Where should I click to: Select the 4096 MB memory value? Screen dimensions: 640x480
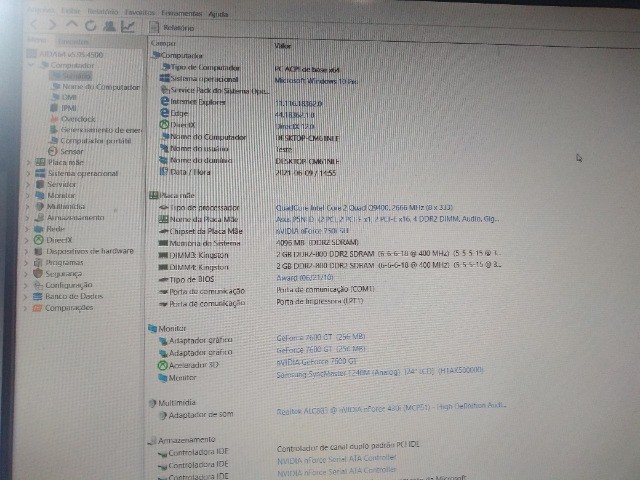tap(317, 242)
